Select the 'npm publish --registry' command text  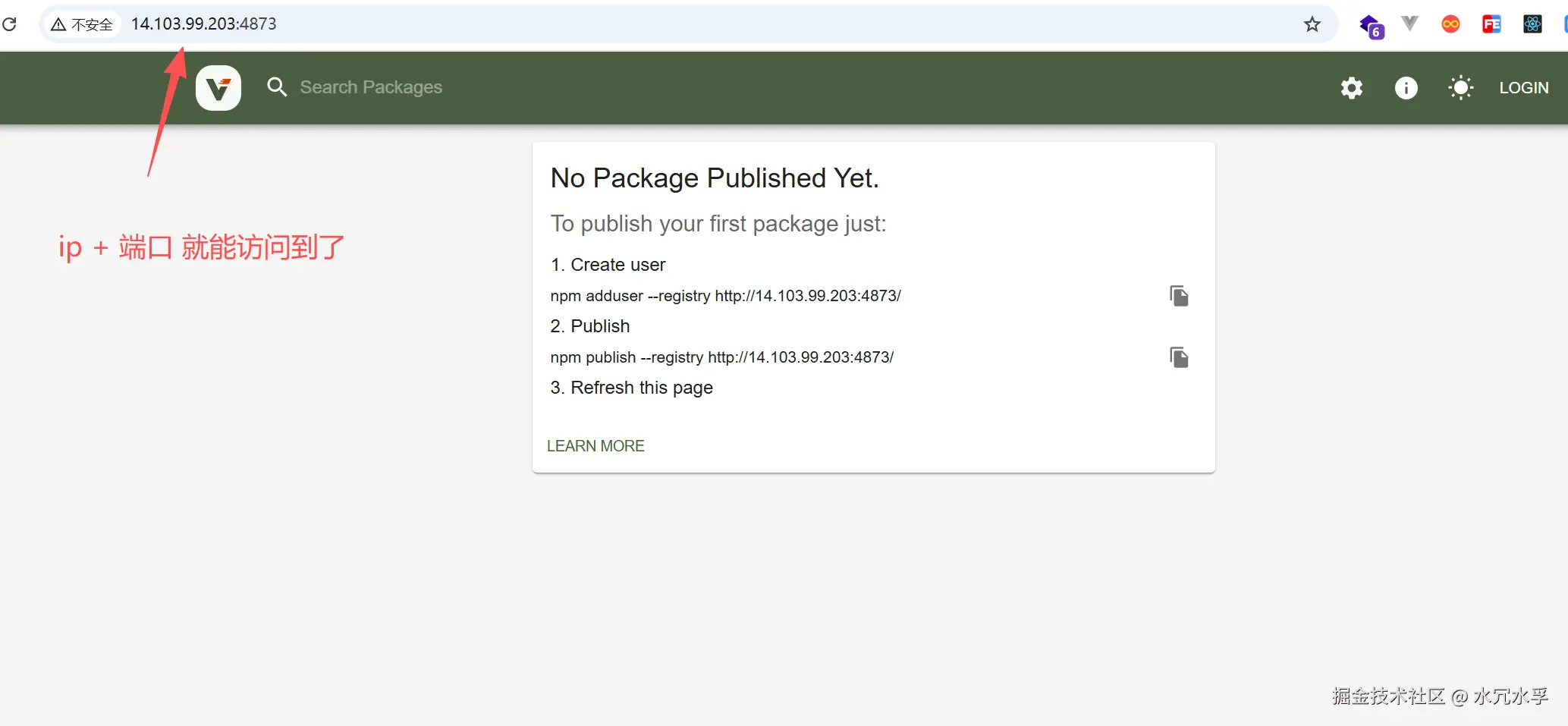point(722,357)
